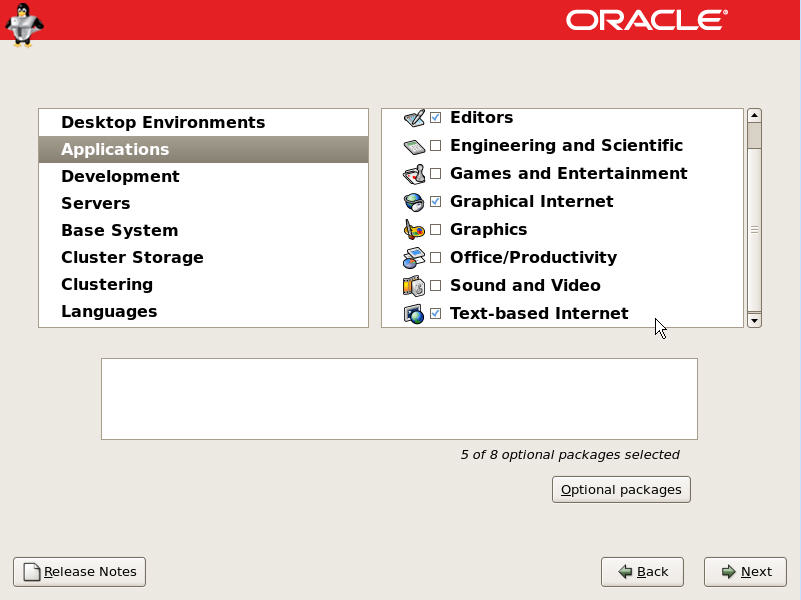Go to the Next step
801x600 pixels.
click(745, 572)
